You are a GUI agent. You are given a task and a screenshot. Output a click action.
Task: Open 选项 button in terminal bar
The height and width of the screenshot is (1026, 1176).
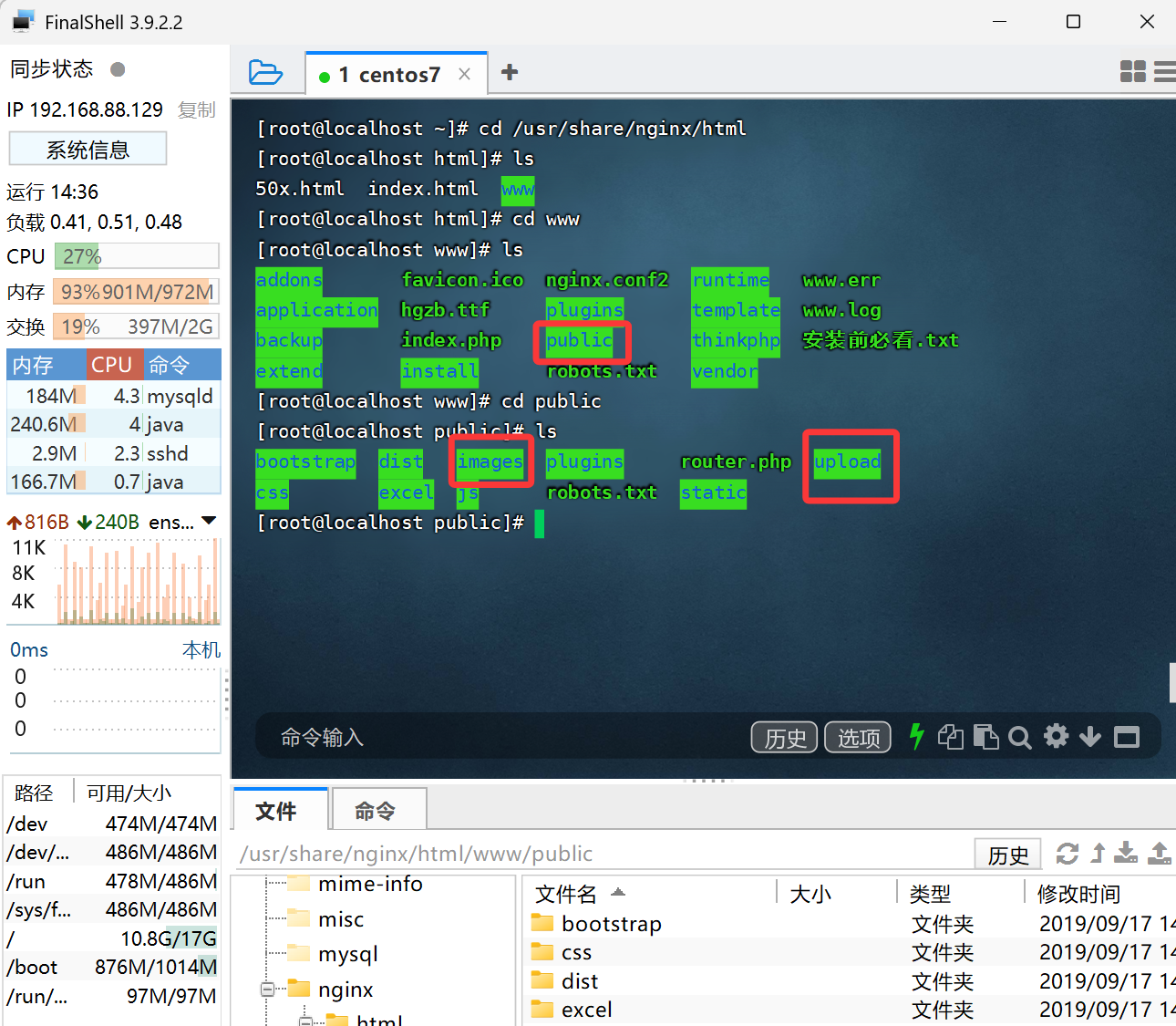pos(858,737)
